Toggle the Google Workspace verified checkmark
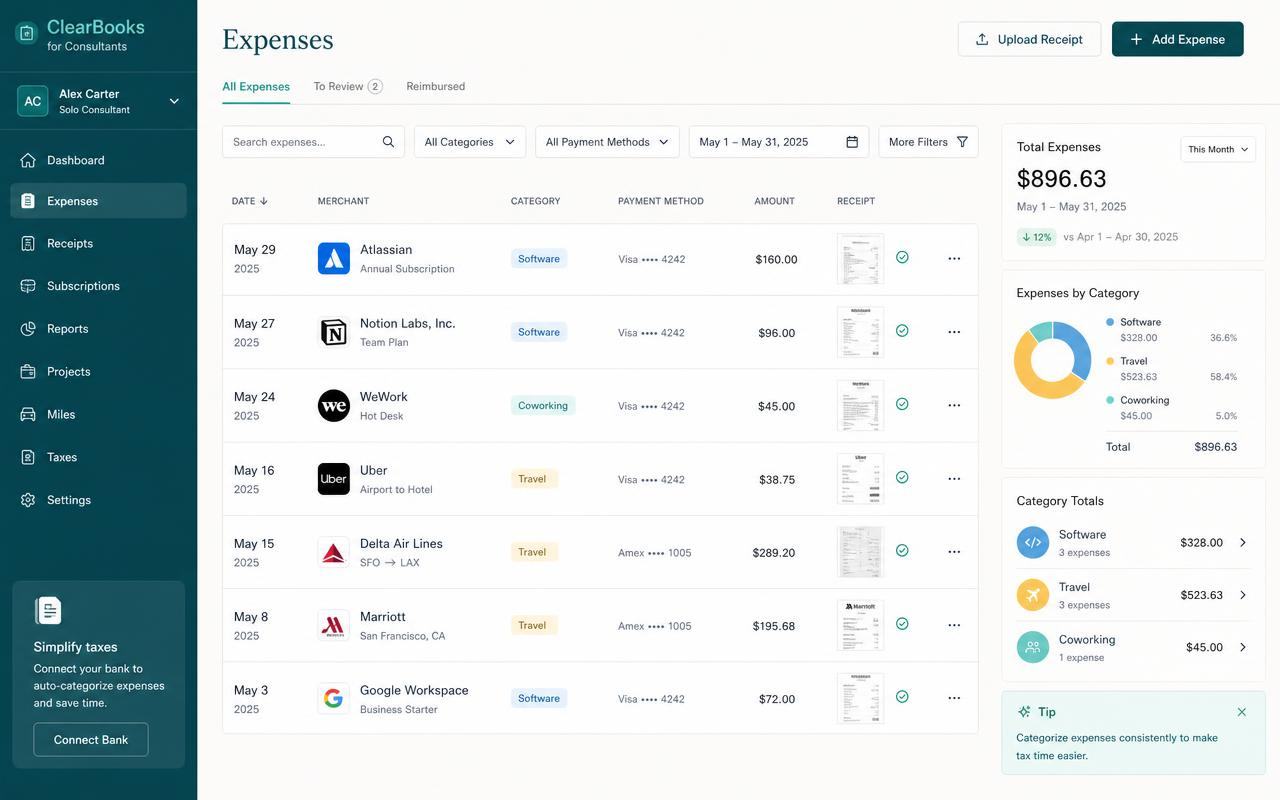 (902, 696)
